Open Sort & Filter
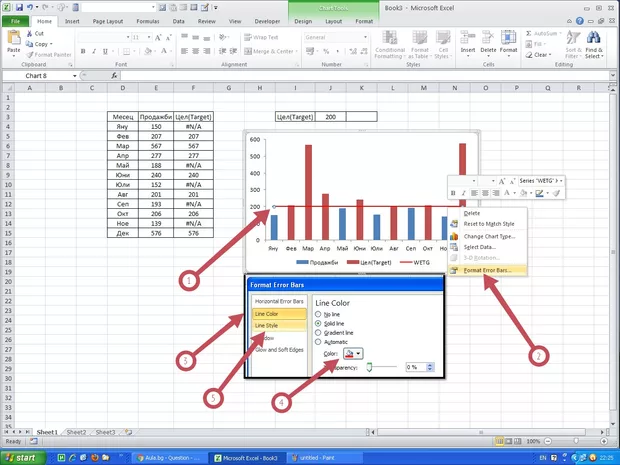 click(x=573, y=44)
